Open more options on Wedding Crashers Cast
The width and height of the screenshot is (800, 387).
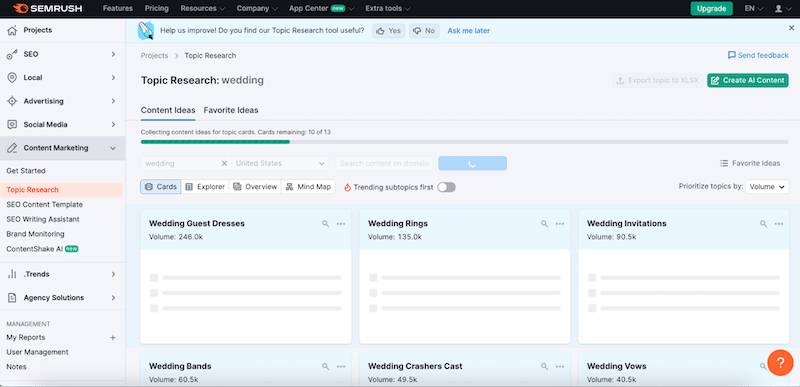560,367
